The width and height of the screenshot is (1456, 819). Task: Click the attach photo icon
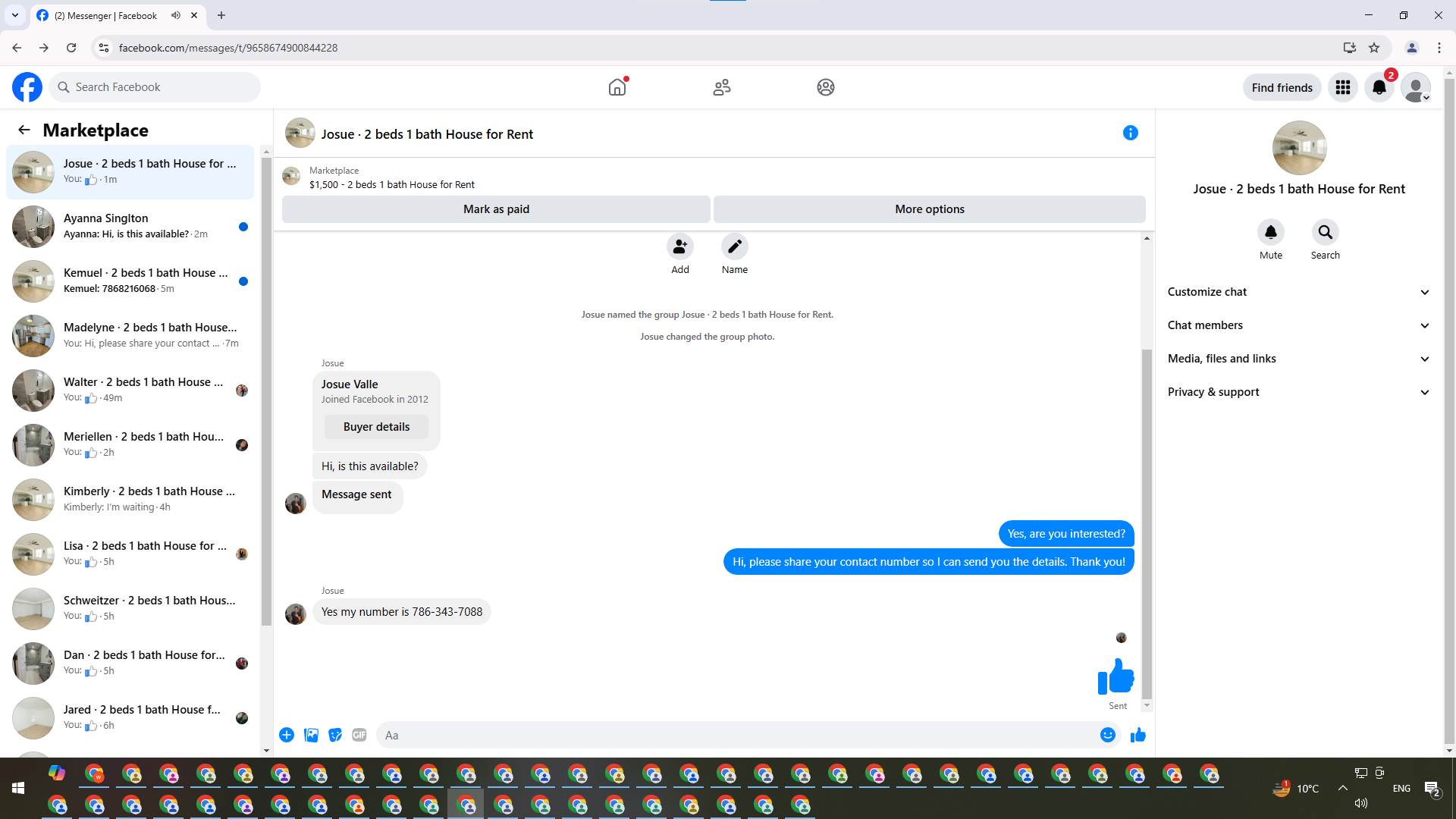point(311,735)
